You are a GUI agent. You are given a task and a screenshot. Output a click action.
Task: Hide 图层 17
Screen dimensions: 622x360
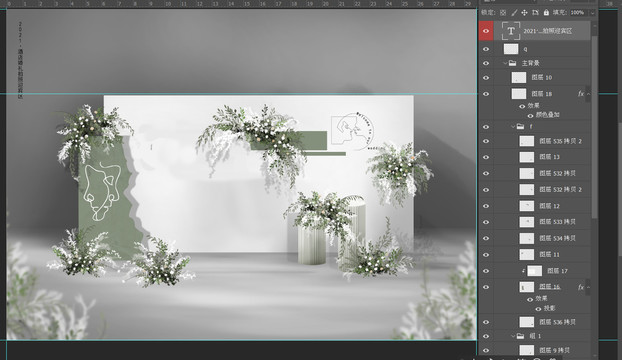click(x=486, y=271)
